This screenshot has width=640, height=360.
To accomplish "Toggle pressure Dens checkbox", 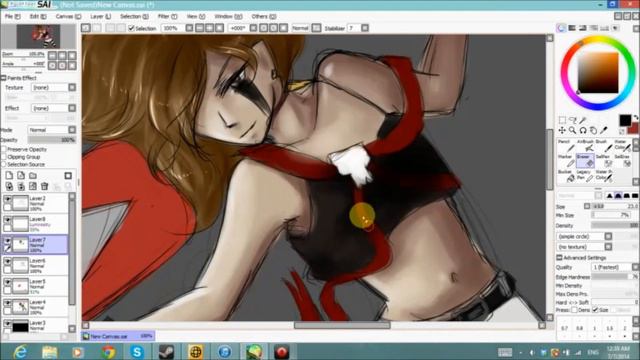I will point(574,310).
